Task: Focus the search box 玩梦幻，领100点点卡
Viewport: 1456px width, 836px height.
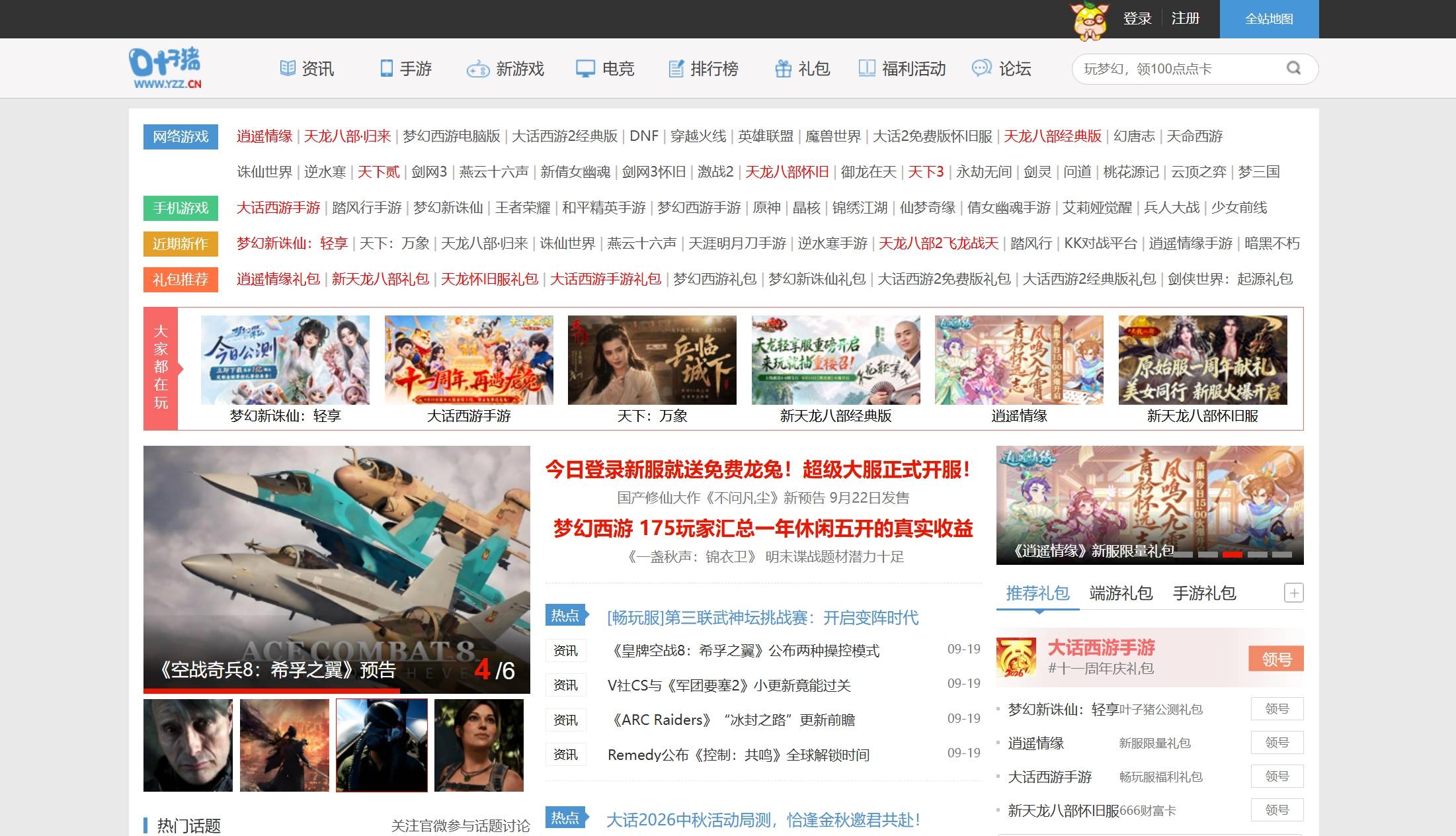Action: [x=1180, y=69]
